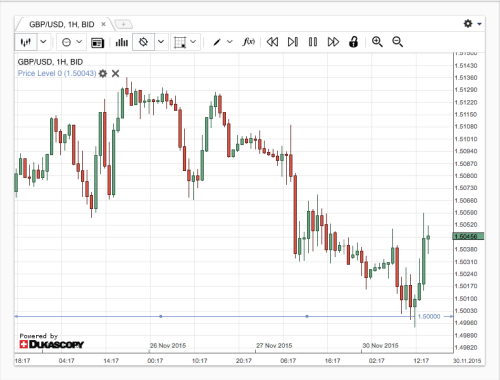Open the dropdown beside the crossed-circle button

pos(161,42)
